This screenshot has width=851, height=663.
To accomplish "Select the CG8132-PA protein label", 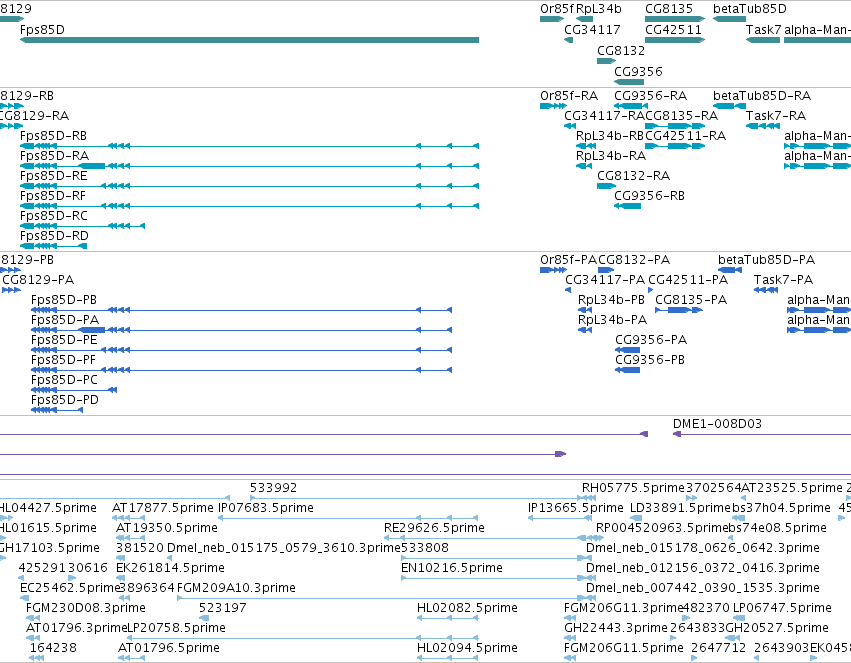I will [634, 260].
